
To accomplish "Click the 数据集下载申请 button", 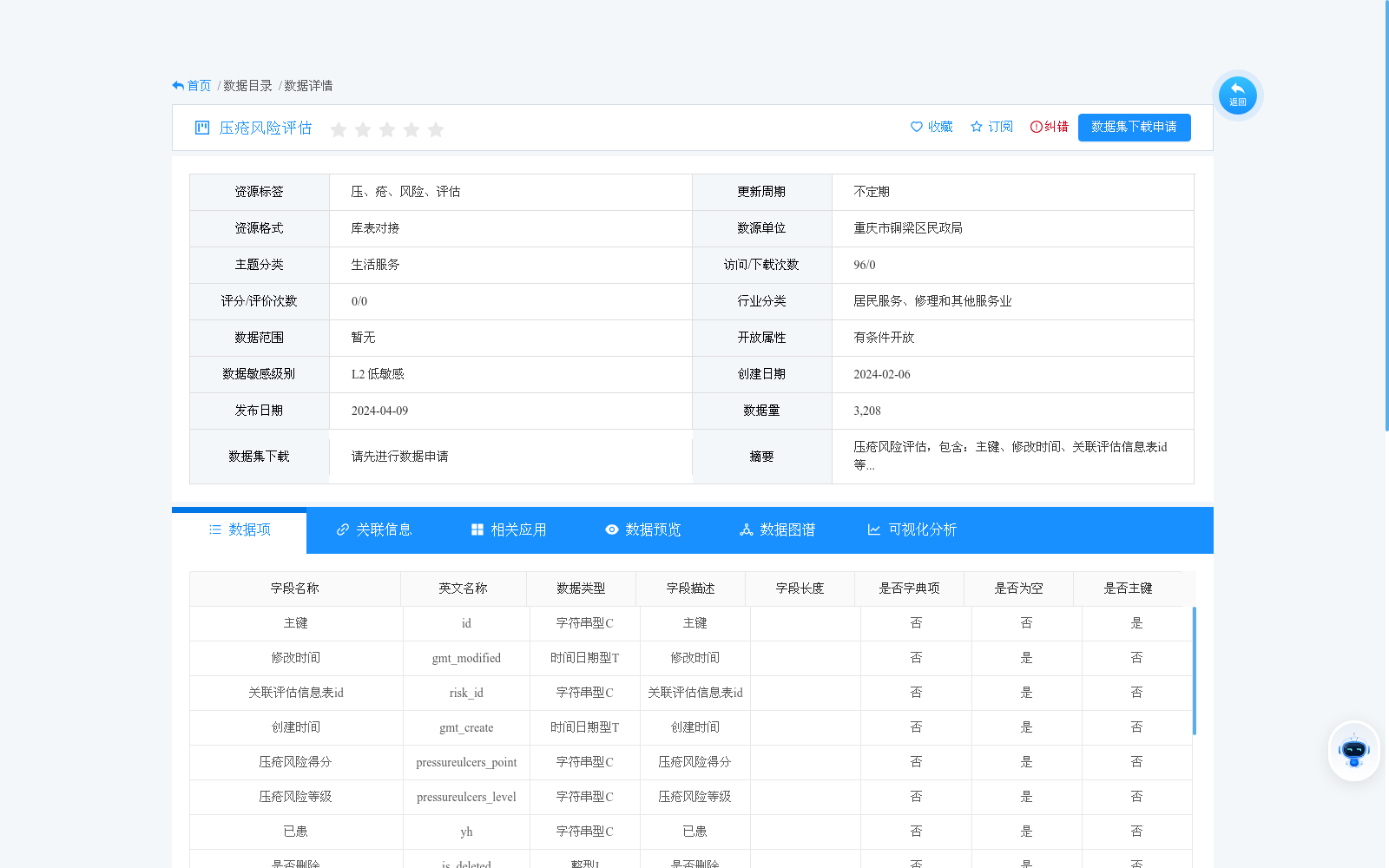I will point(1134,127).
